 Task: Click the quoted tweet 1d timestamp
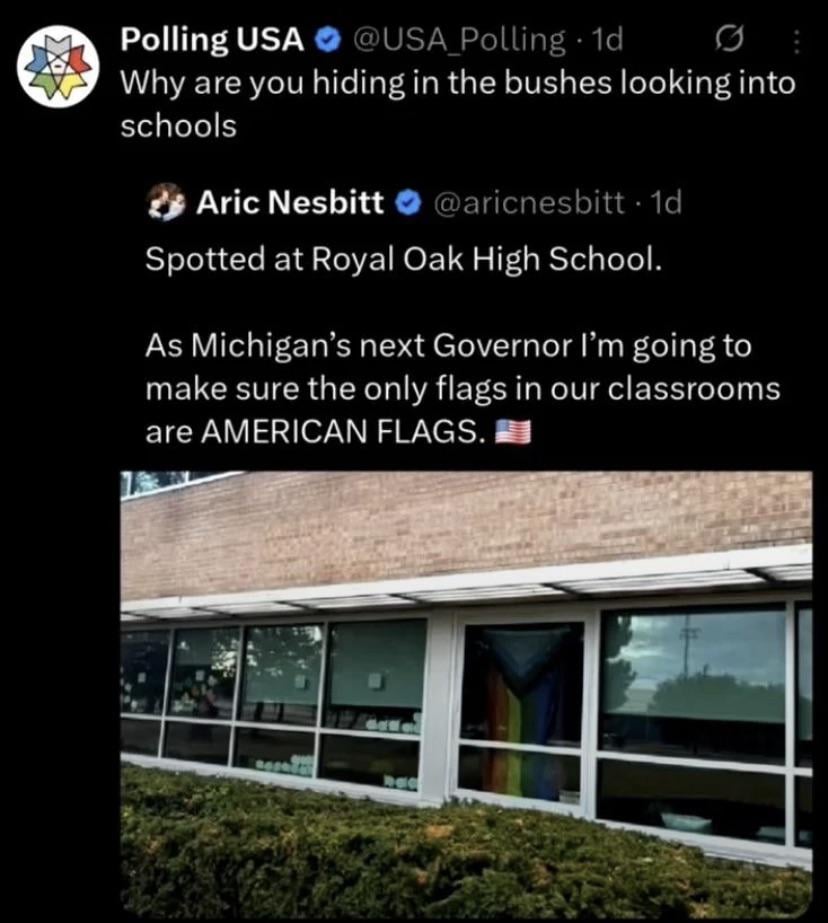tap(666, 203)
